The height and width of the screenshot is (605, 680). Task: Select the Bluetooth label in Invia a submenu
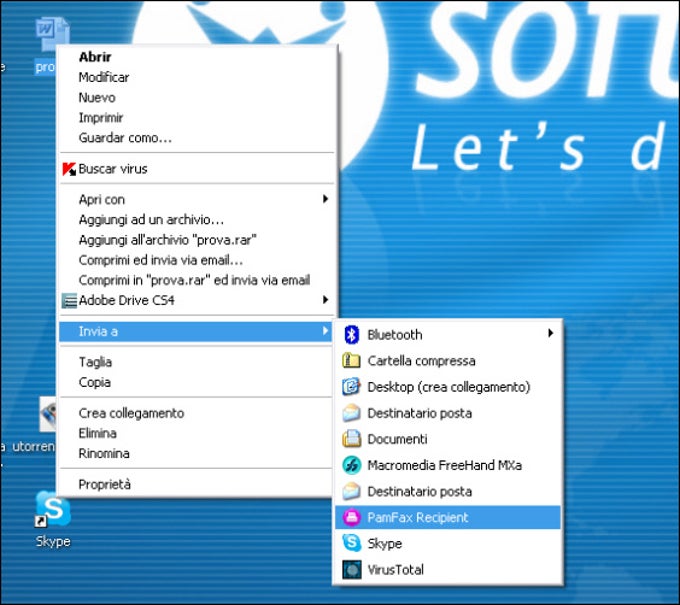pos(395,335)
